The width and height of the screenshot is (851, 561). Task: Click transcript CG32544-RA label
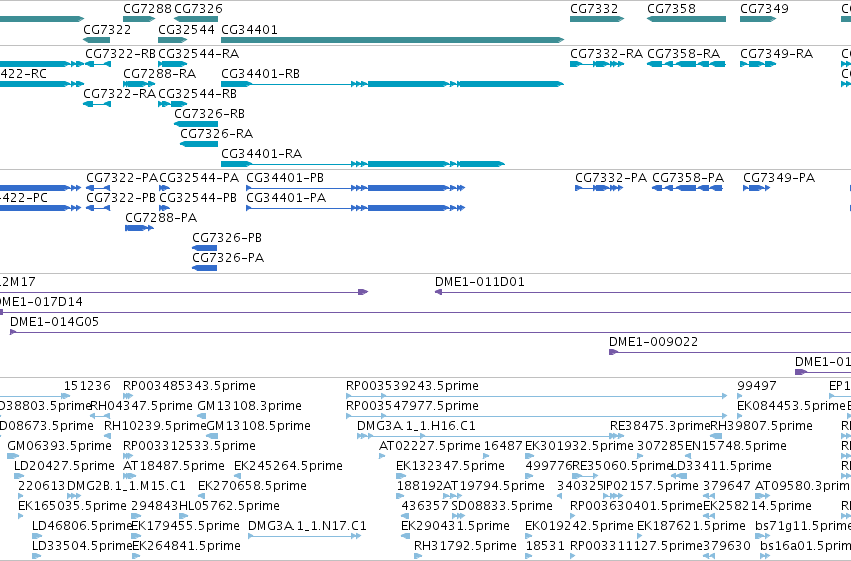coord(199,53)
